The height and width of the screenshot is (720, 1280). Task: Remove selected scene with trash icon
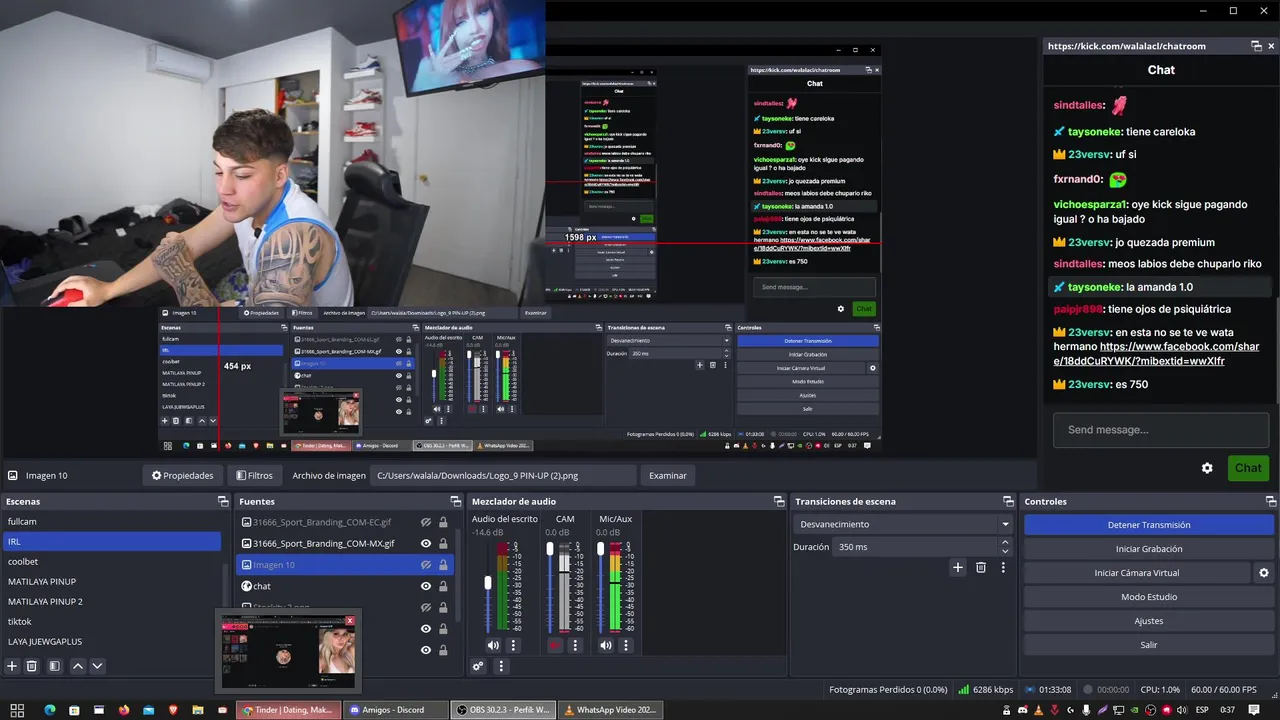point(32,666)
